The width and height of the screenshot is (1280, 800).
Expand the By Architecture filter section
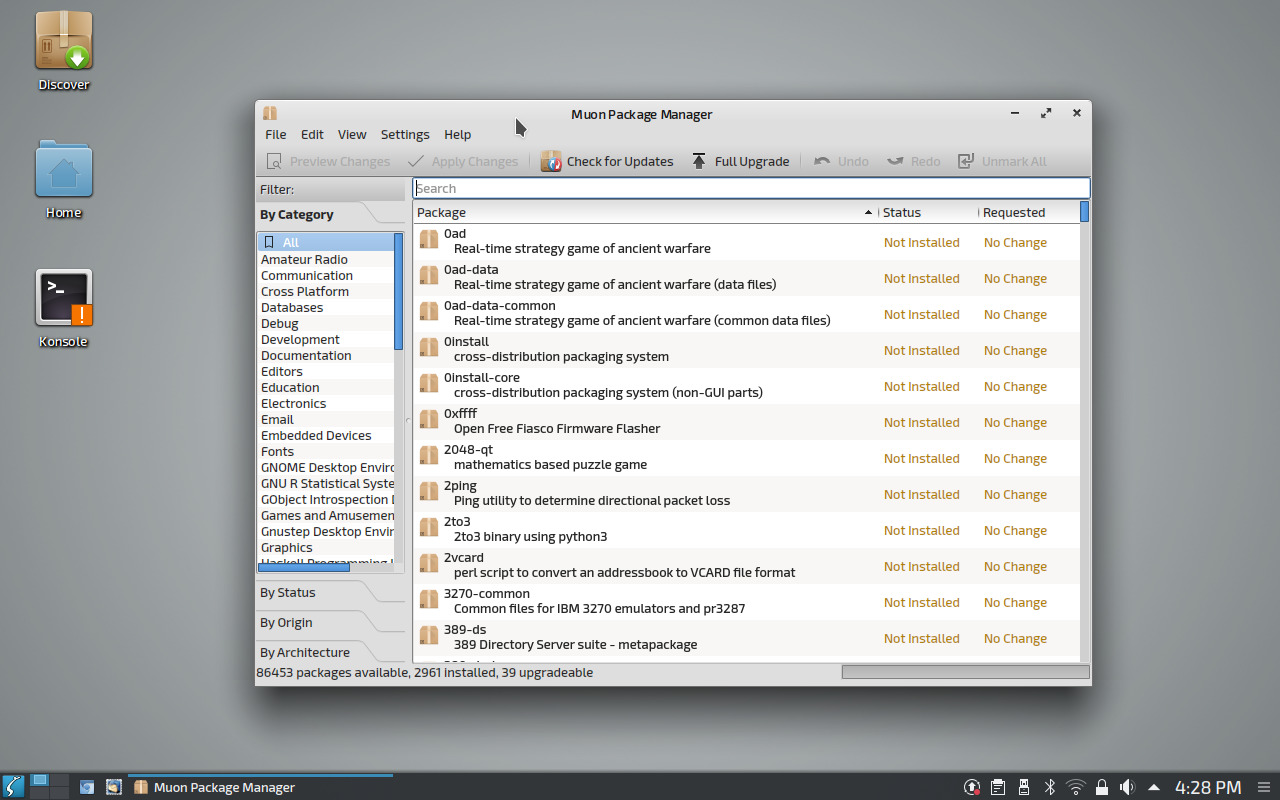pyautogui.click(x=330, y=652)
